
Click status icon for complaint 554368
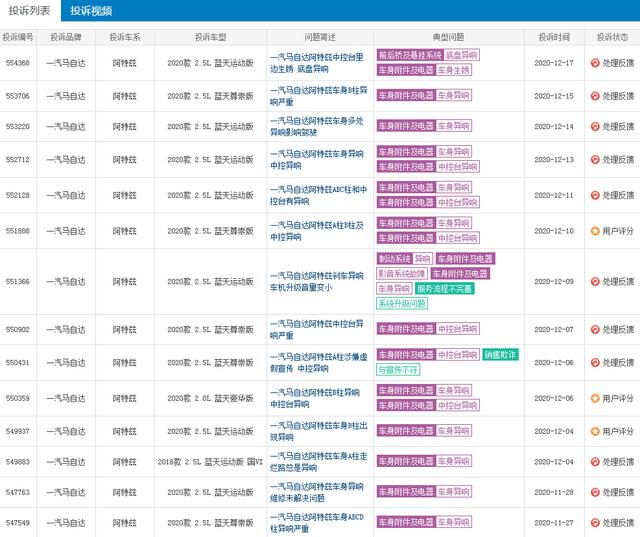click(595, 63)
